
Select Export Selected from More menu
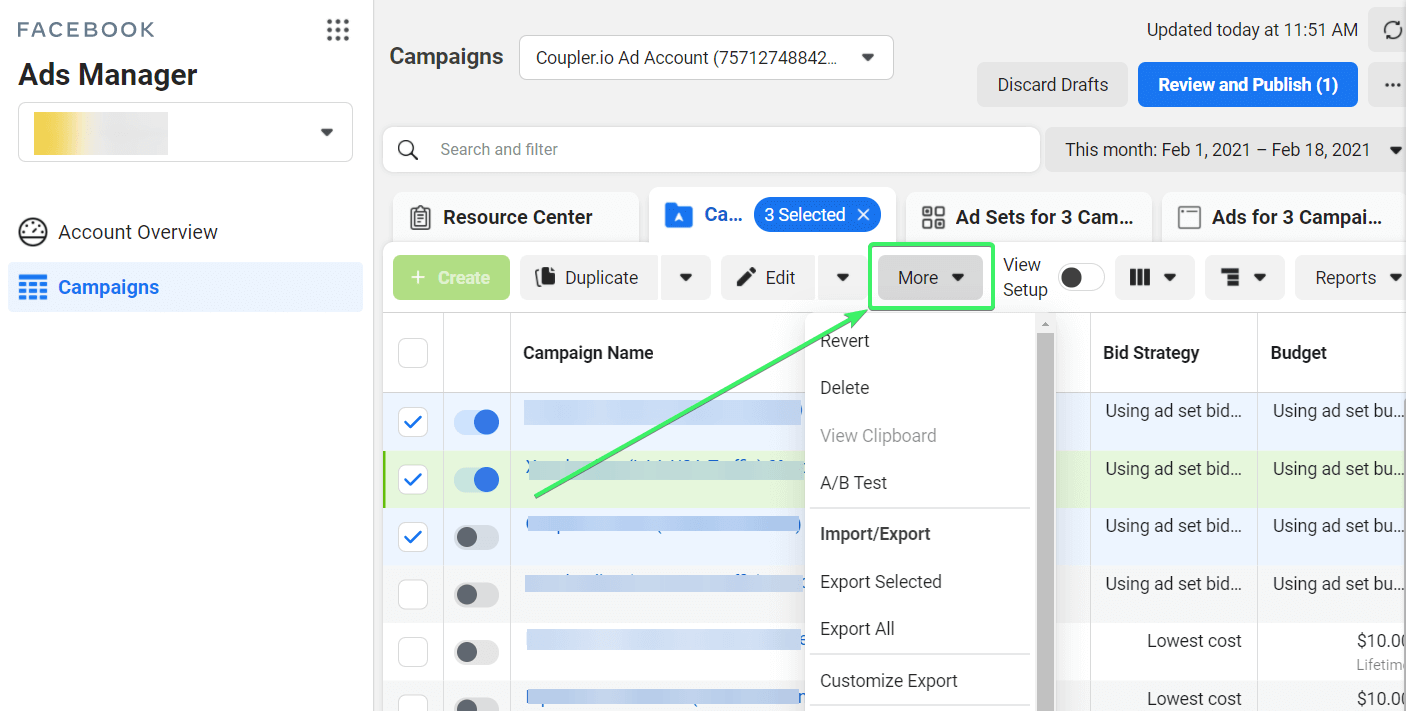881,582
